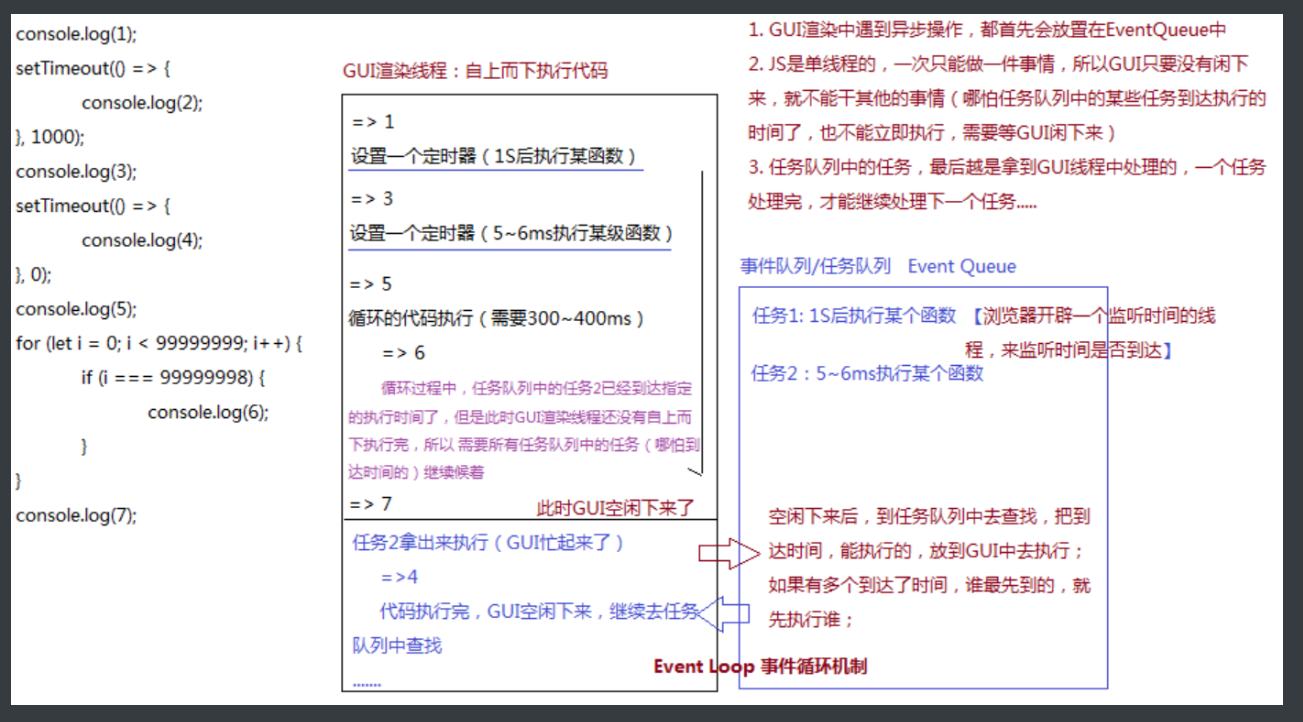This screenshot has width=1303, height=722.
Task: Select the caption 'Event Loop 事件循环机制'
Action: tap(760, 667)
